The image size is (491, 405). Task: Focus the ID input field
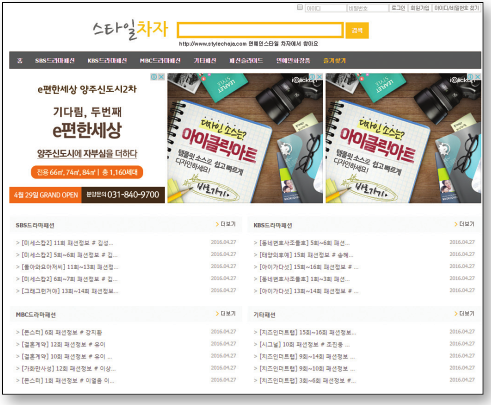point(326,8)
